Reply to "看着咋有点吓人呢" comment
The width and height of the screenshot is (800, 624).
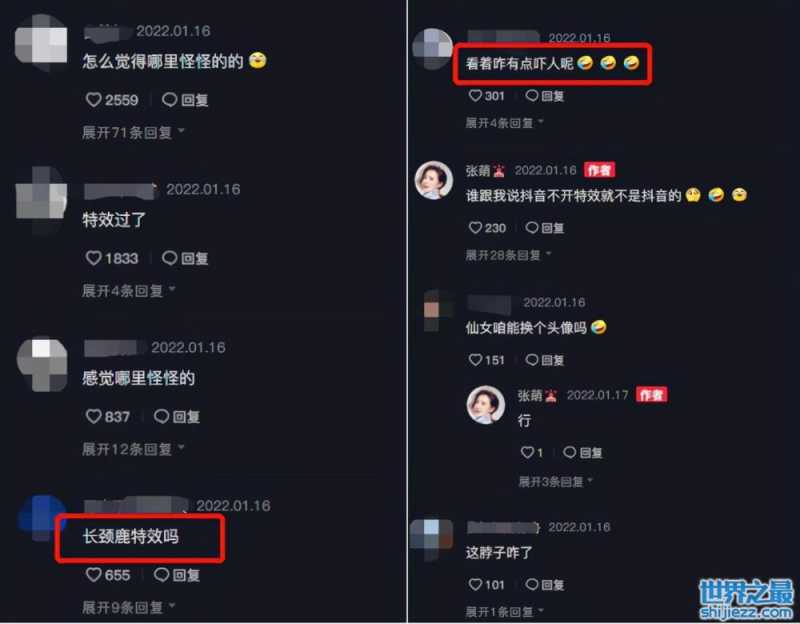(544, 95)
